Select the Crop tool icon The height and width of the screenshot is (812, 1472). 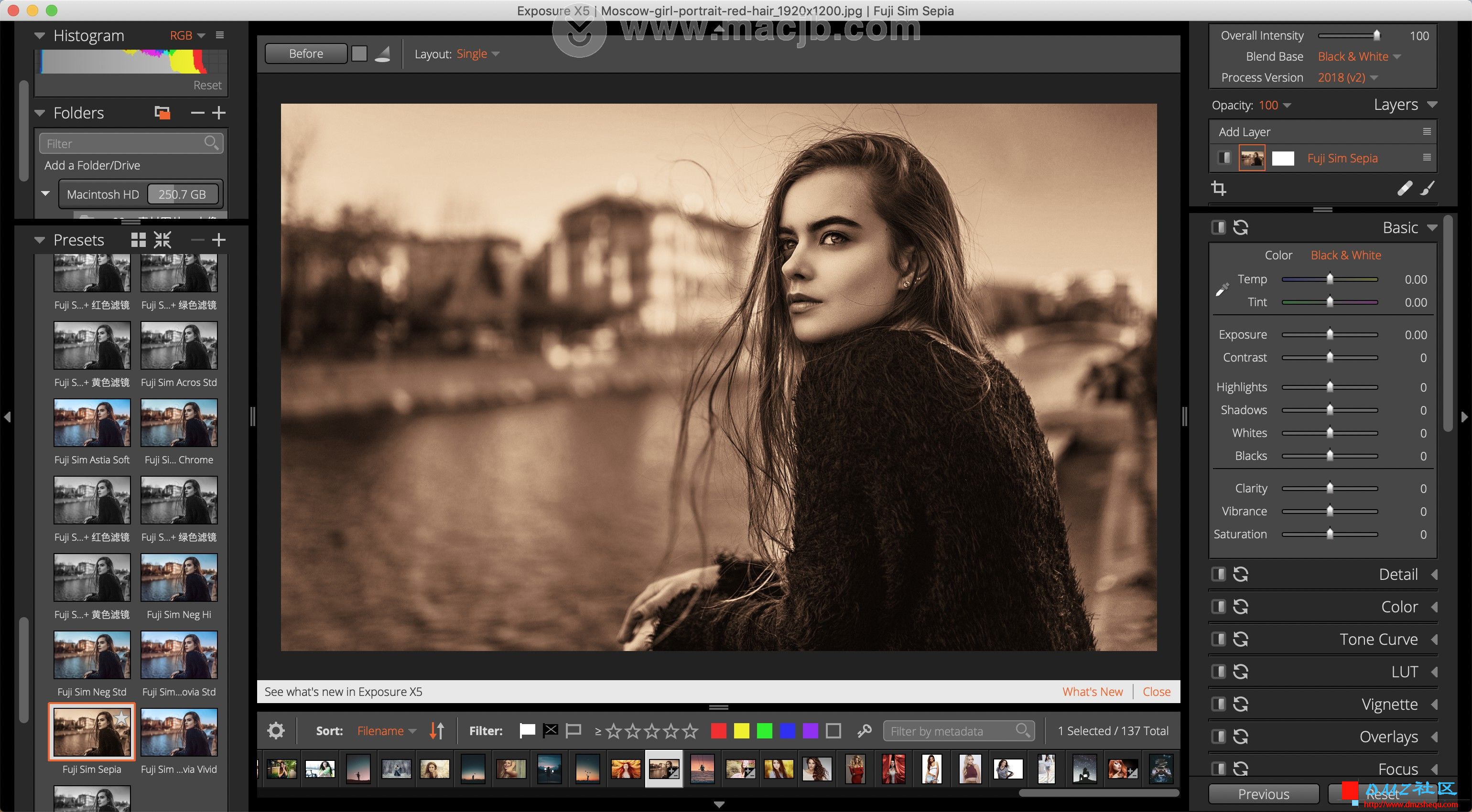coord(1218,188)
